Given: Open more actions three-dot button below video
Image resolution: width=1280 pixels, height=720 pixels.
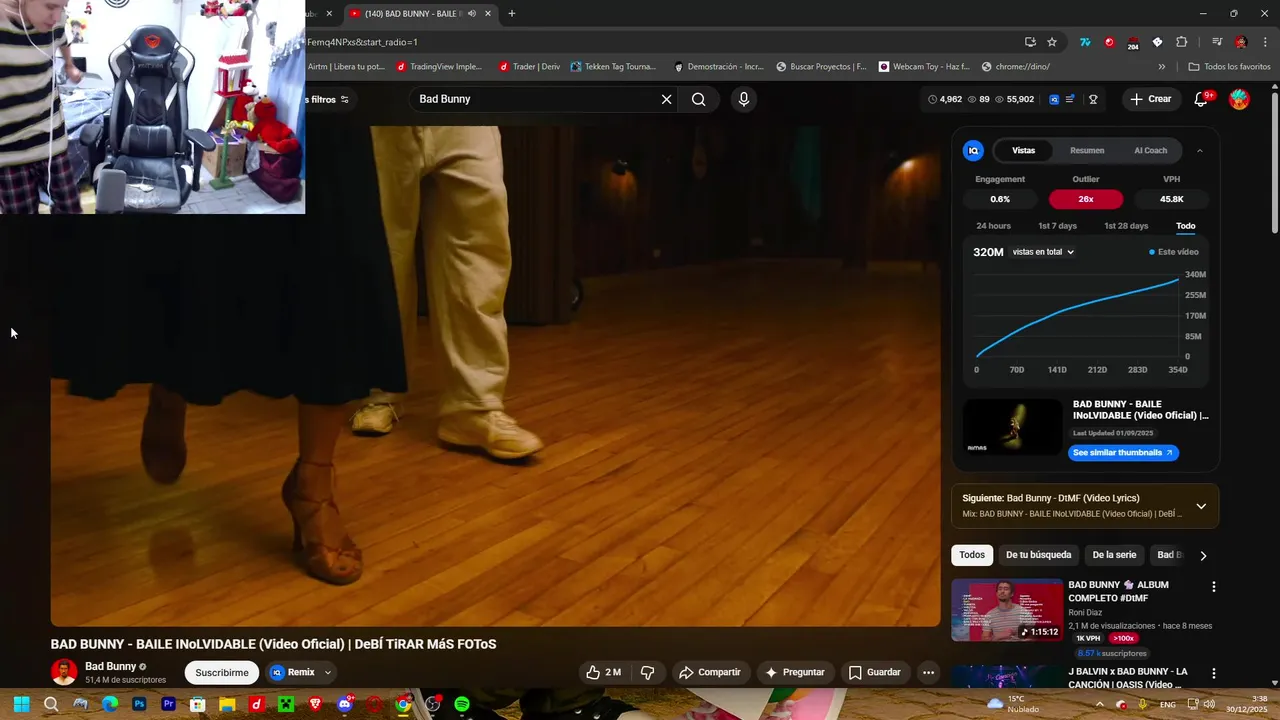Looking at the screenshot, I should [x=928, y=673].
